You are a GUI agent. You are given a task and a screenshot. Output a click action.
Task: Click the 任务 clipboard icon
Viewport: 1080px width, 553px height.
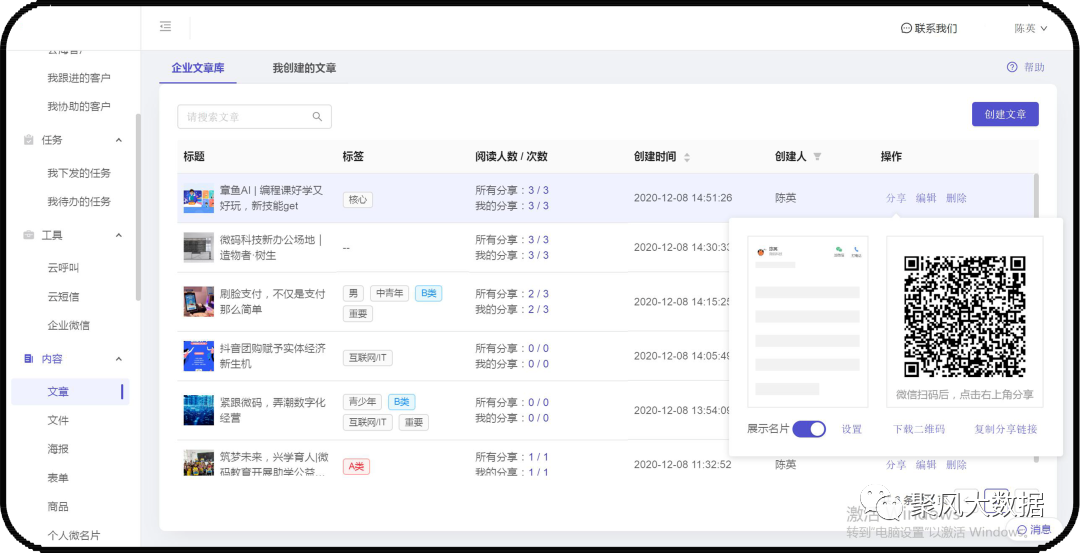(x=28, y=140)
